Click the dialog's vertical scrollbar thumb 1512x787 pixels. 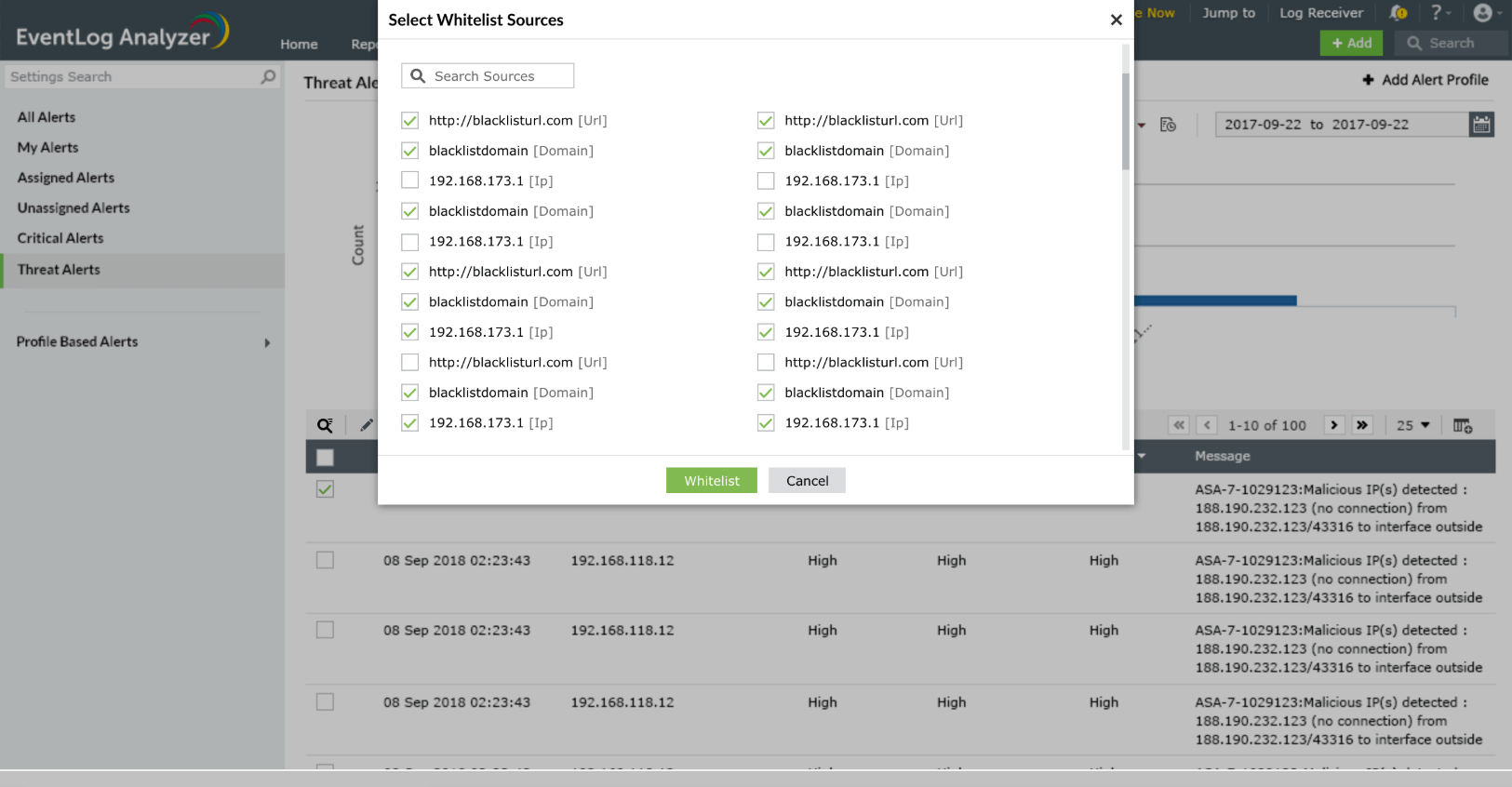coord(1126,121)
